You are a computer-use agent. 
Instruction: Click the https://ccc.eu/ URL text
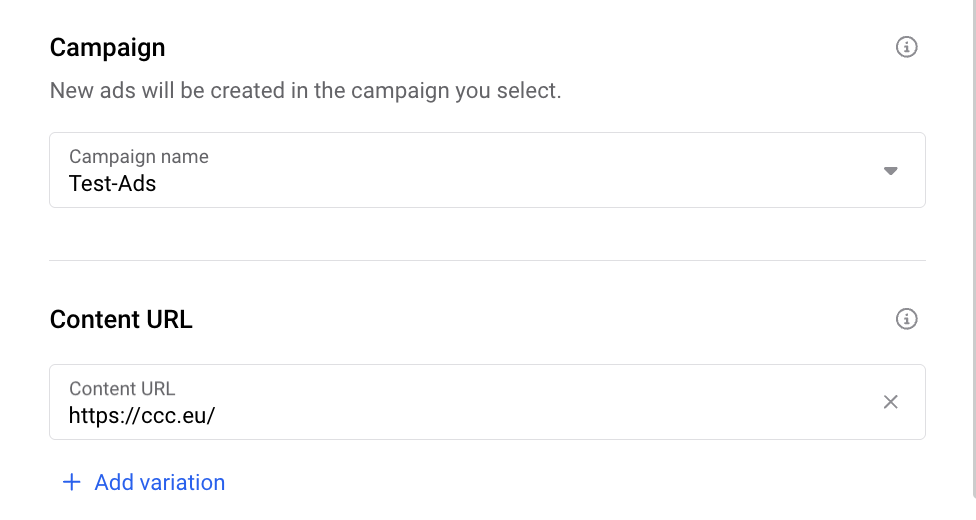(x=142, y=415)
